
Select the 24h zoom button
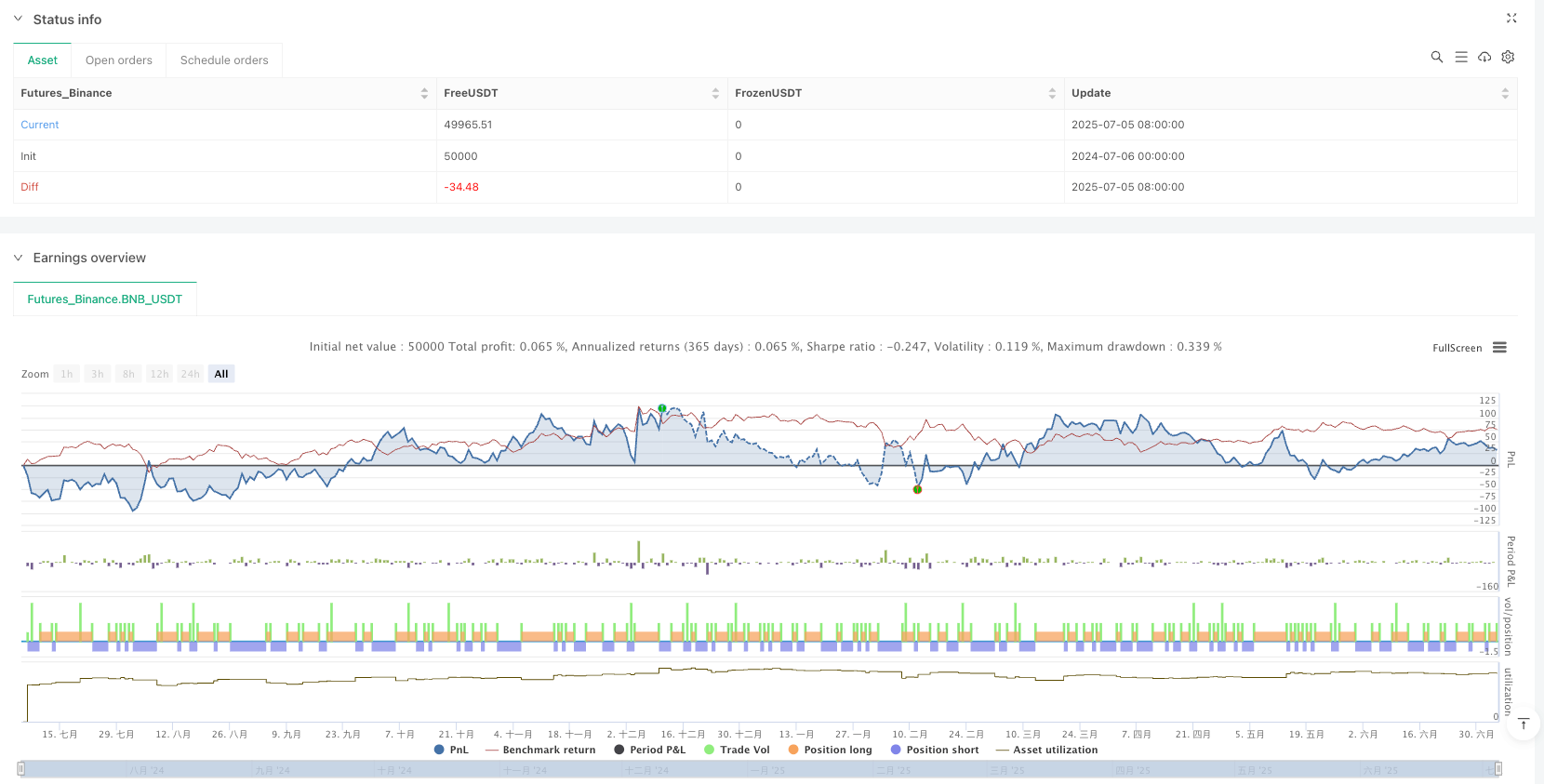[x=190, y=374]
